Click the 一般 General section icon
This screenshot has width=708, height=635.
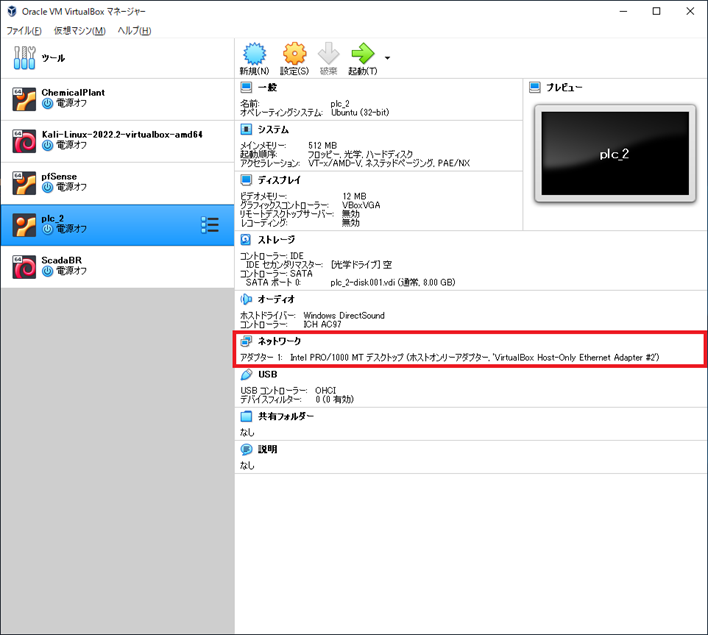246,87
